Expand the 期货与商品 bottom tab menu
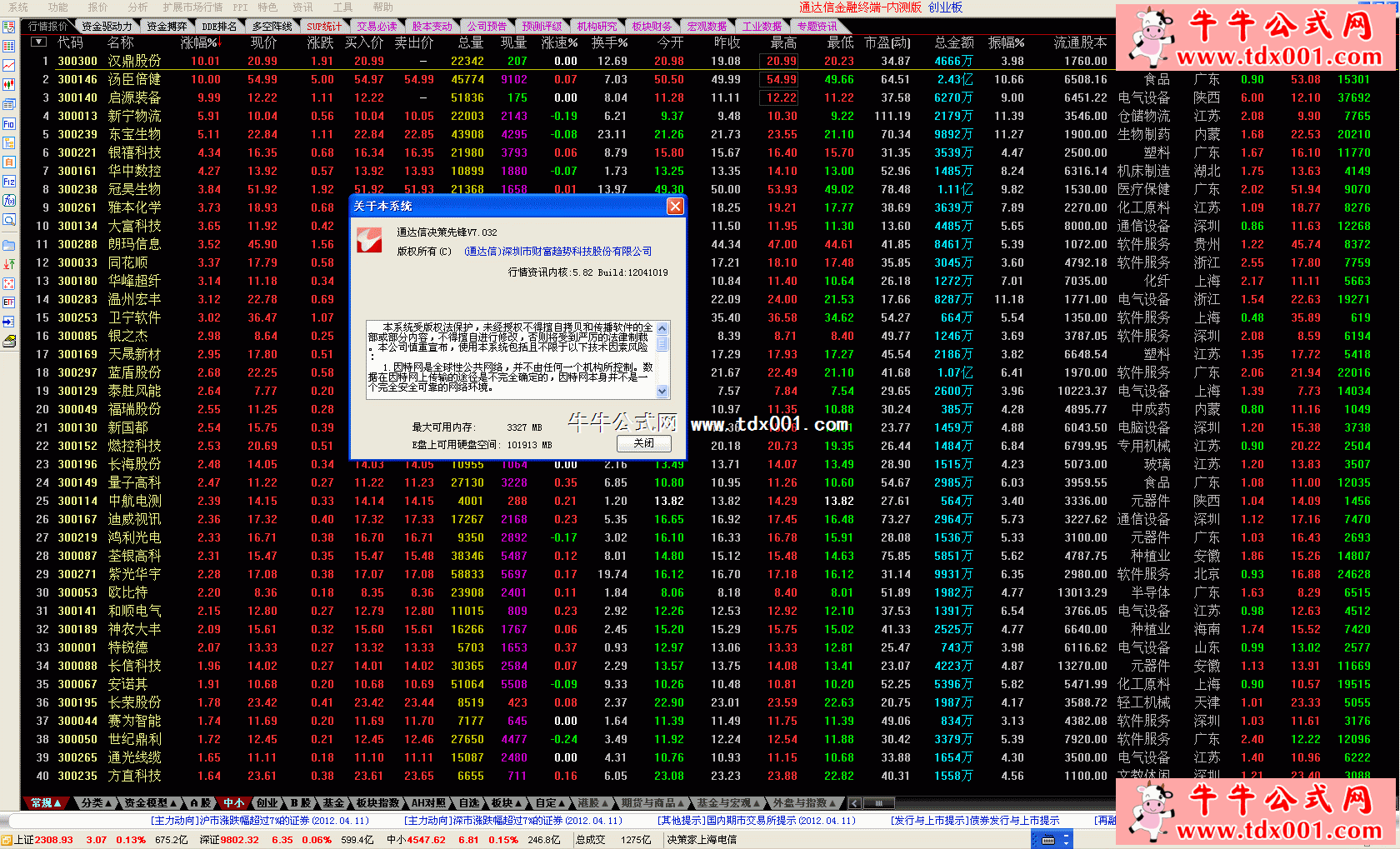Viewport: 1400px width, 849px height. [x=652, y=803]
